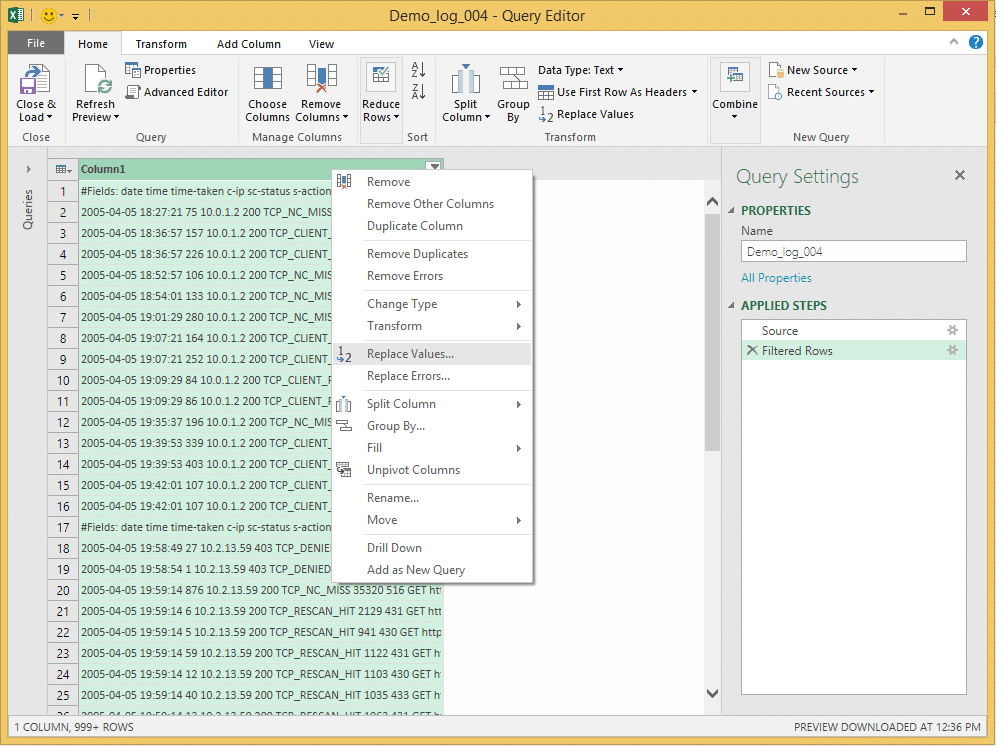Choose Remove Errors
The width and height of the screenshot is (996, 746).
coord(432,276)
